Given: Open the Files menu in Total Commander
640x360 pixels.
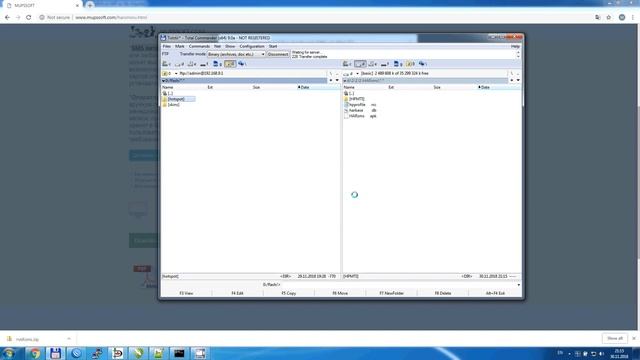Looking at the screenshot, I should [167, 47].
